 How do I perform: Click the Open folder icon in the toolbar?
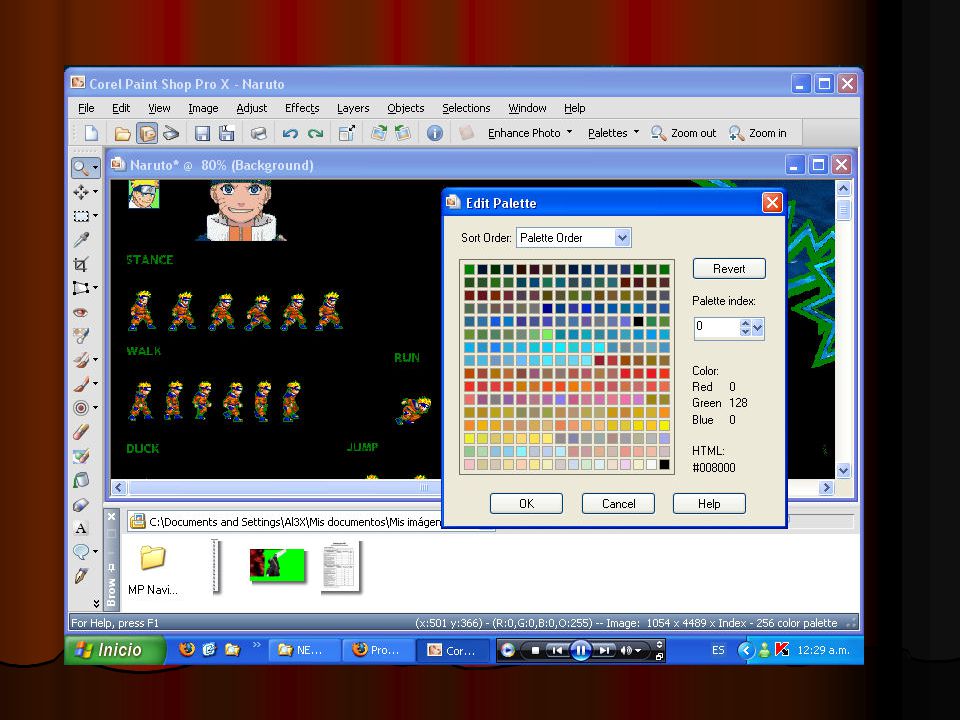122,133
